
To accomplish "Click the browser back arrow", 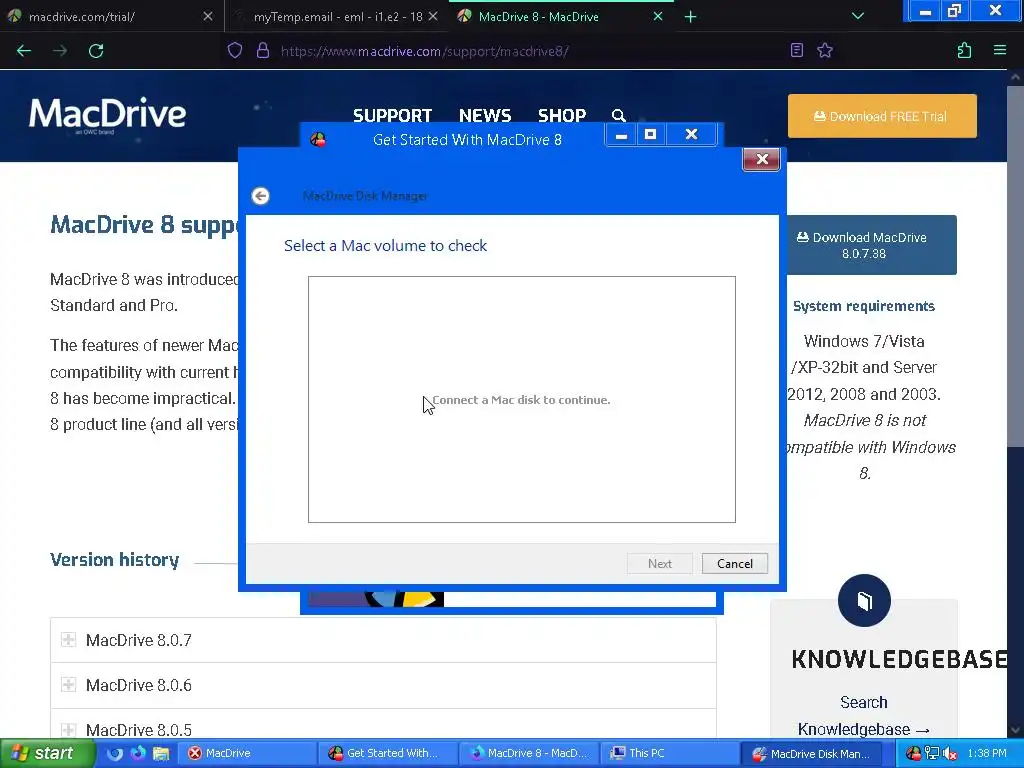I will pyautogui.click(x=24, y=51).
